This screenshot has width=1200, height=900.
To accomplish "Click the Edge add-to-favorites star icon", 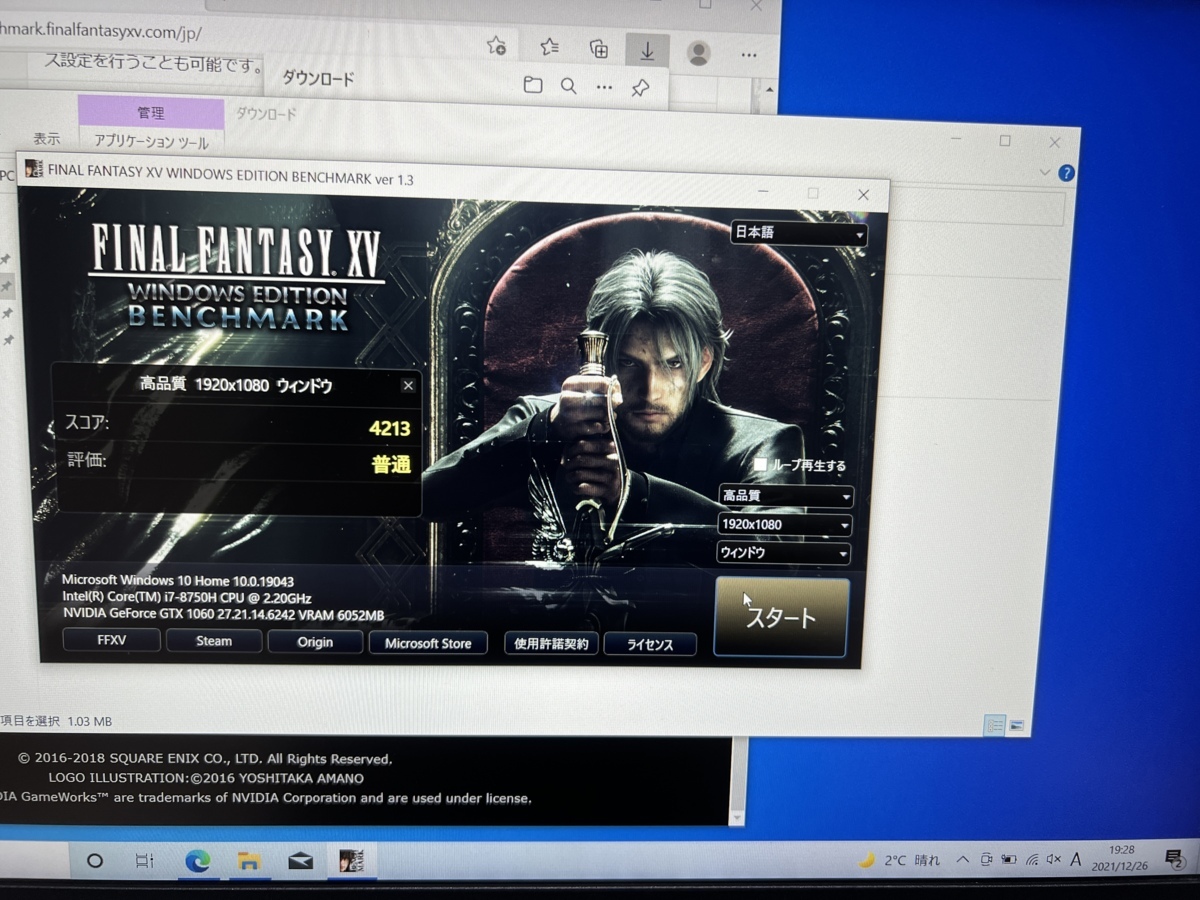I will tap(496, 45).
